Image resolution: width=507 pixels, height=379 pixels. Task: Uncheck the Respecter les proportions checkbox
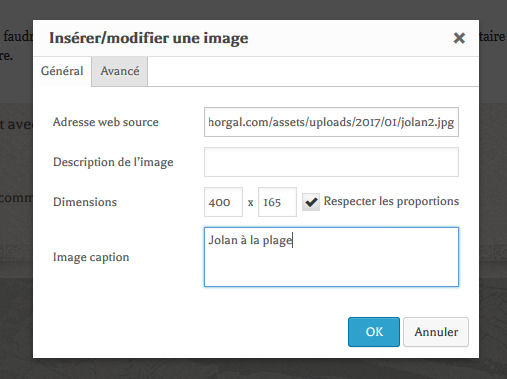311,202
